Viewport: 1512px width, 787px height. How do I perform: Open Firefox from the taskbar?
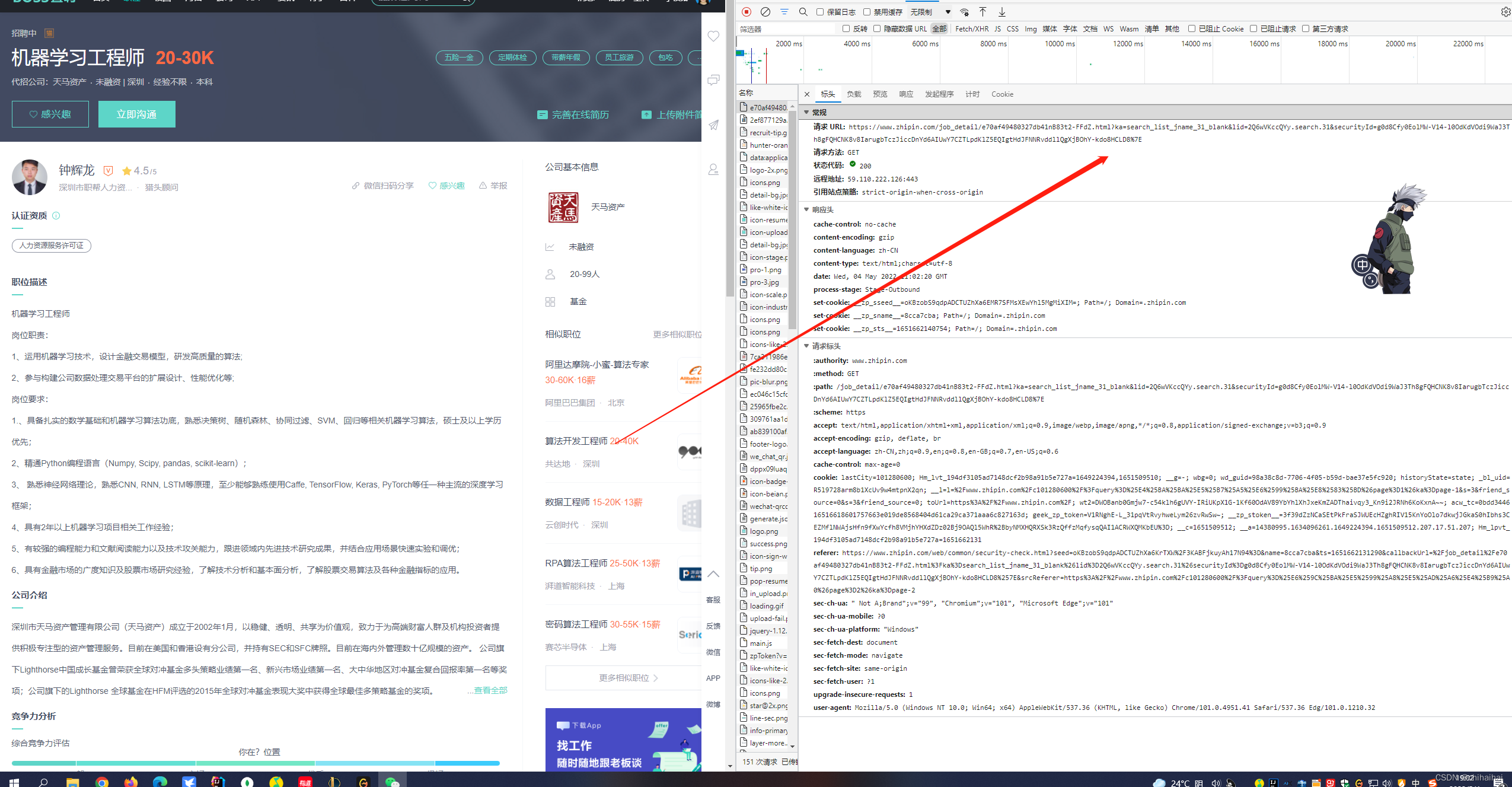(x=130, y=782)
